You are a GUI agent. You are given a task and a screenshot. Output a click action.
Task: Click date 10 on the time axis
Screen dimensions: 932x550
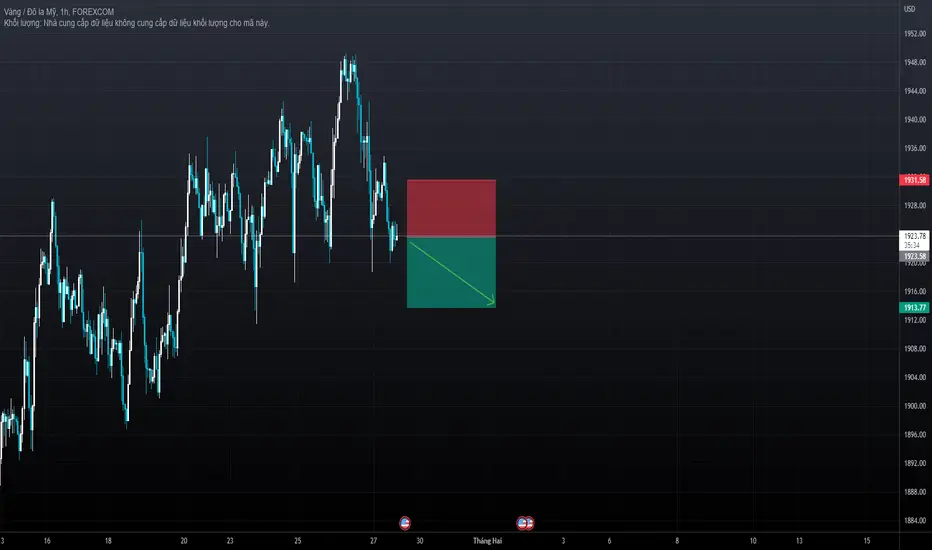tap(752, 540)
